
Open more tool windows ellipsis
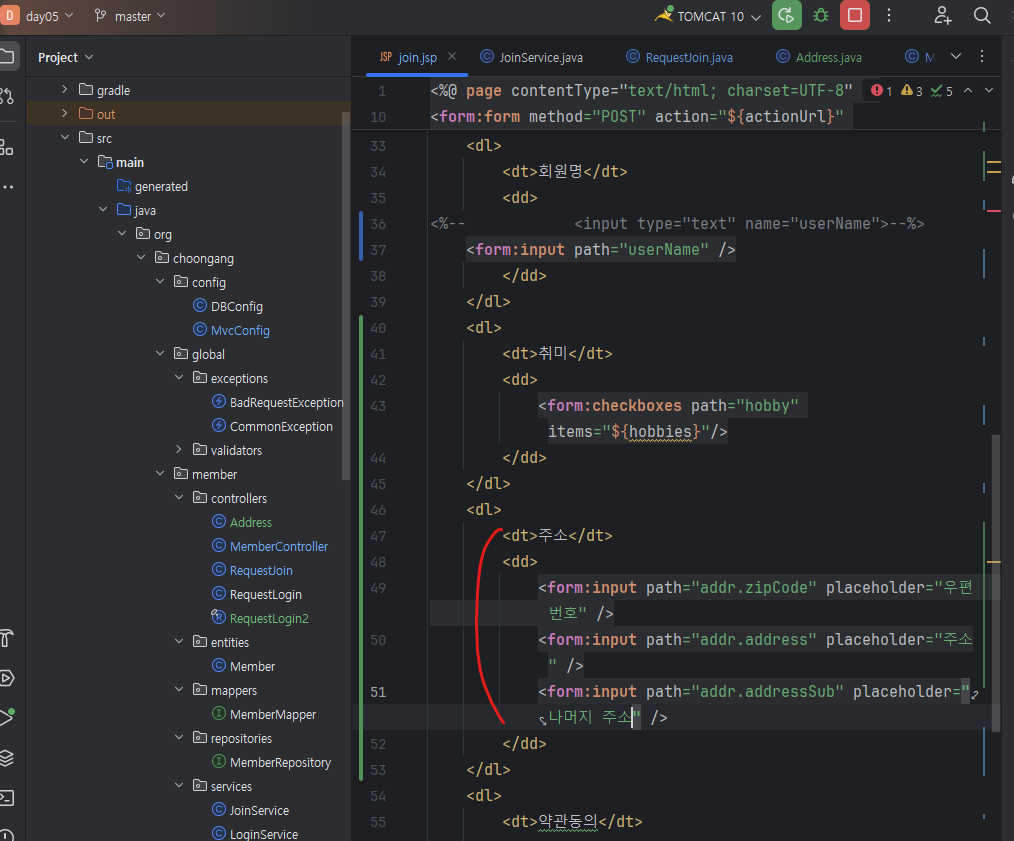[8, 187]
